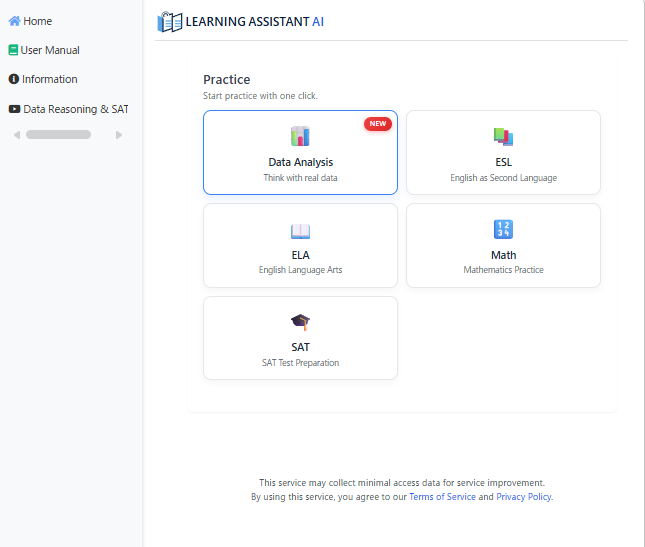This screenshot has height=547, width=645.
Task: Click the open book icon on ELA card
Action: pos(300,231)
